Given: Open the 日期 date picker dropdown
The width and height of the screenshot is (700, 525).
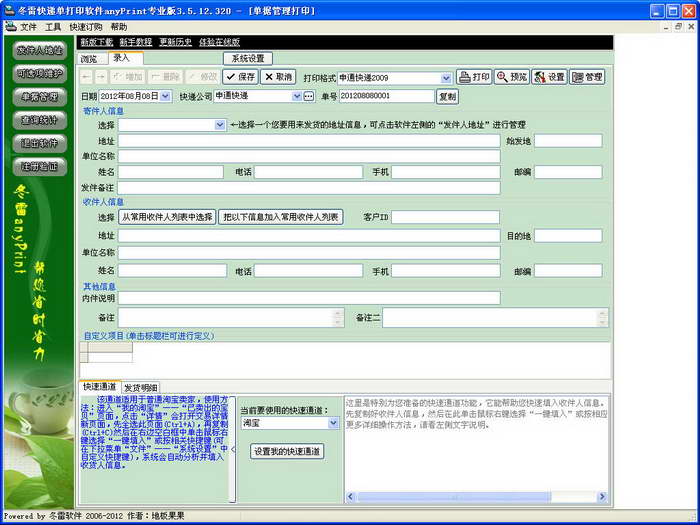Looking at the screenshot, I should pyautogui.click(x=165, y=96).
